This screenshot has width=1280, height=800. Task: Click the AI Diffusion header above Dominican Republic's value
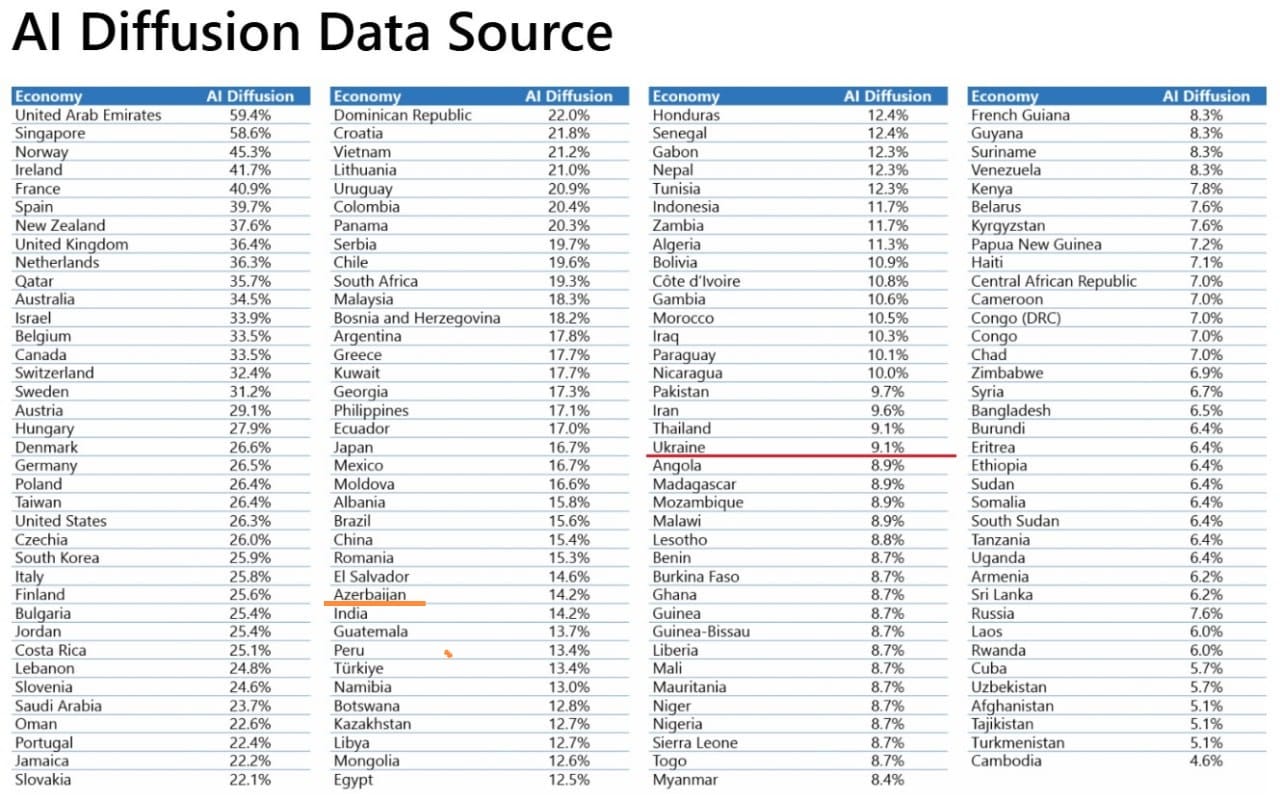[x=568, y=97]
